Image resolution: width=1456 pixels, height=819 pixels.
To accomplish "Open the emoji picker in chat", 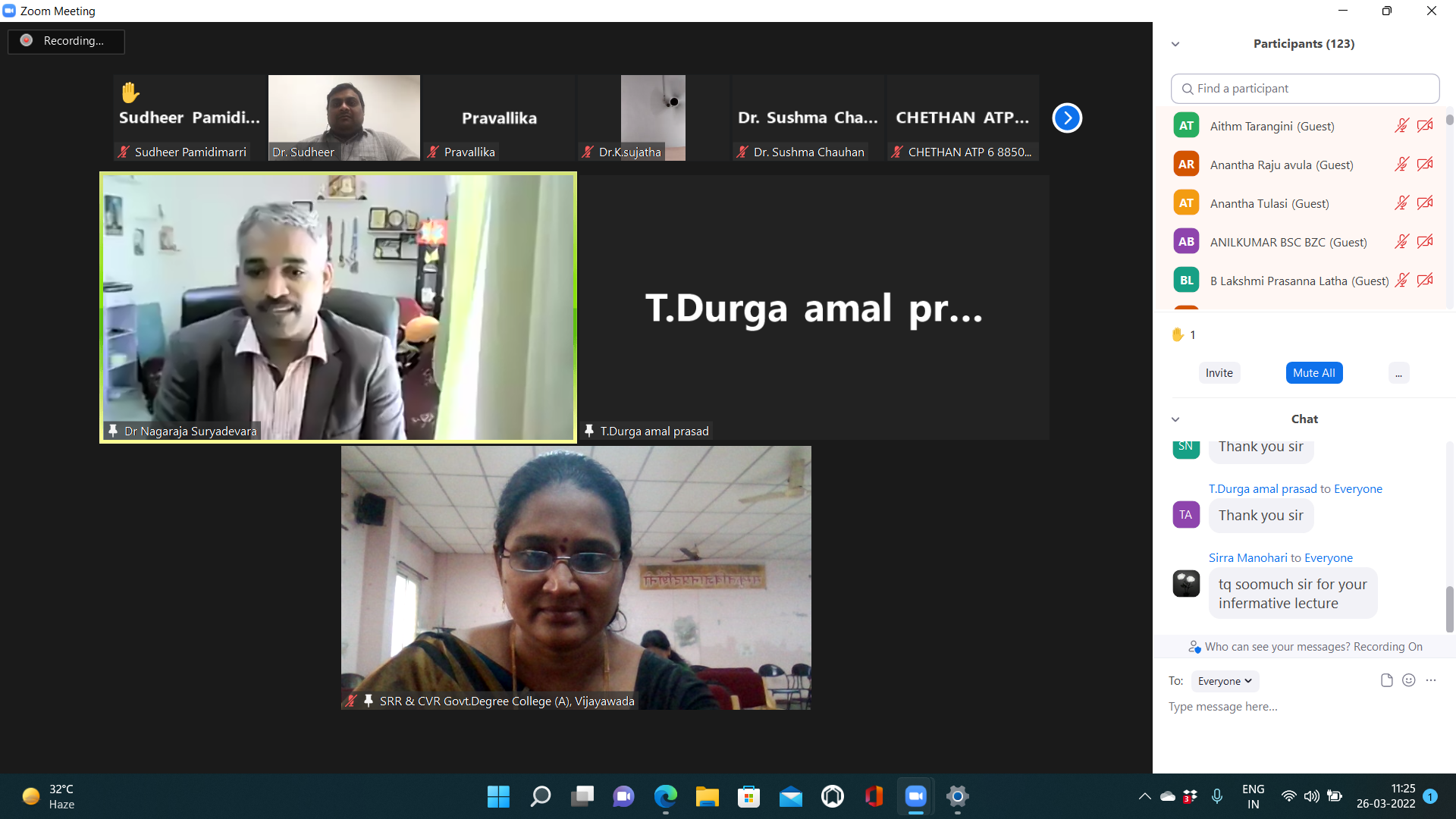I will (1408, 680).
